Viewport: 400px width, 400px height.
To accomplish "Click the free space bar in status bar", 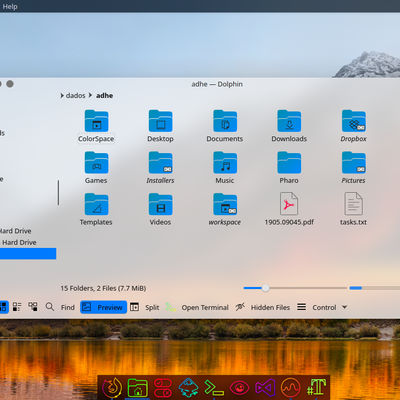I will 375,288.
